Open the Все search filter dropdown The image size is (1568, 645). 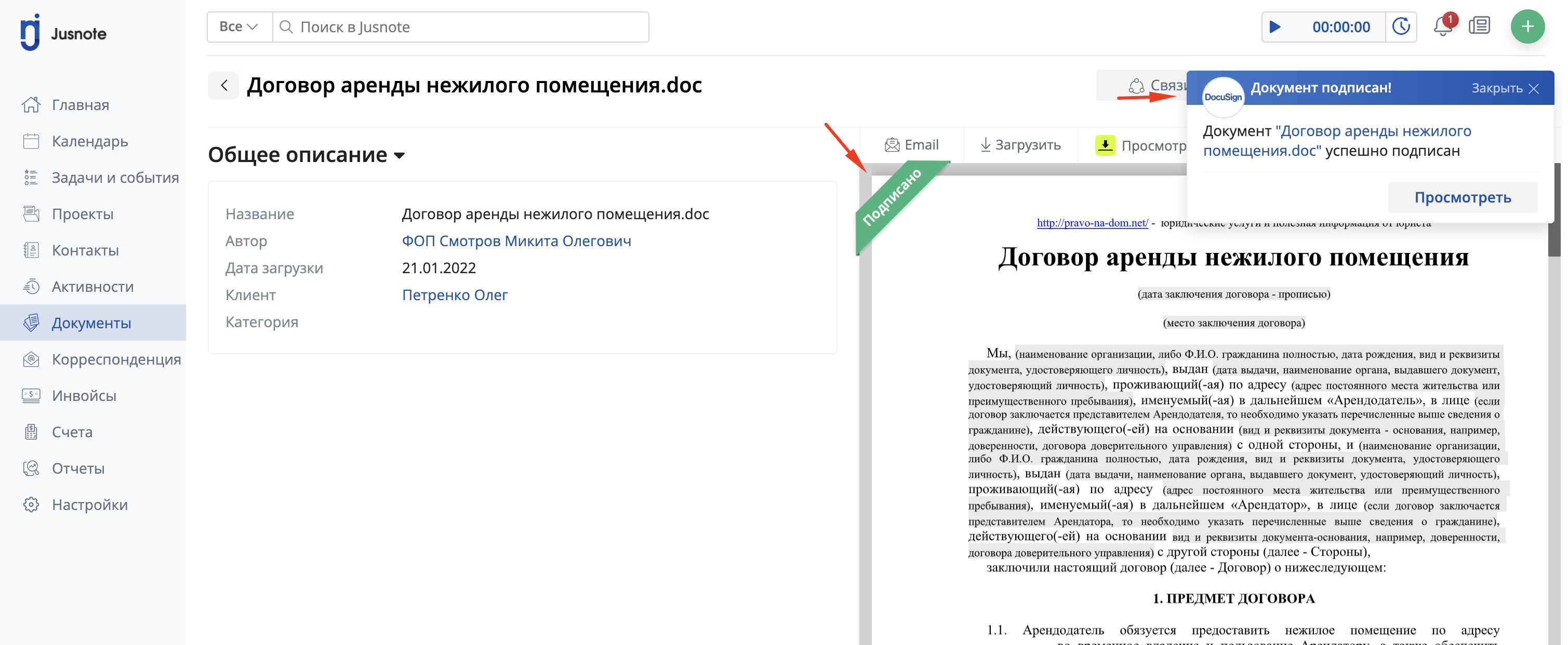239,27
